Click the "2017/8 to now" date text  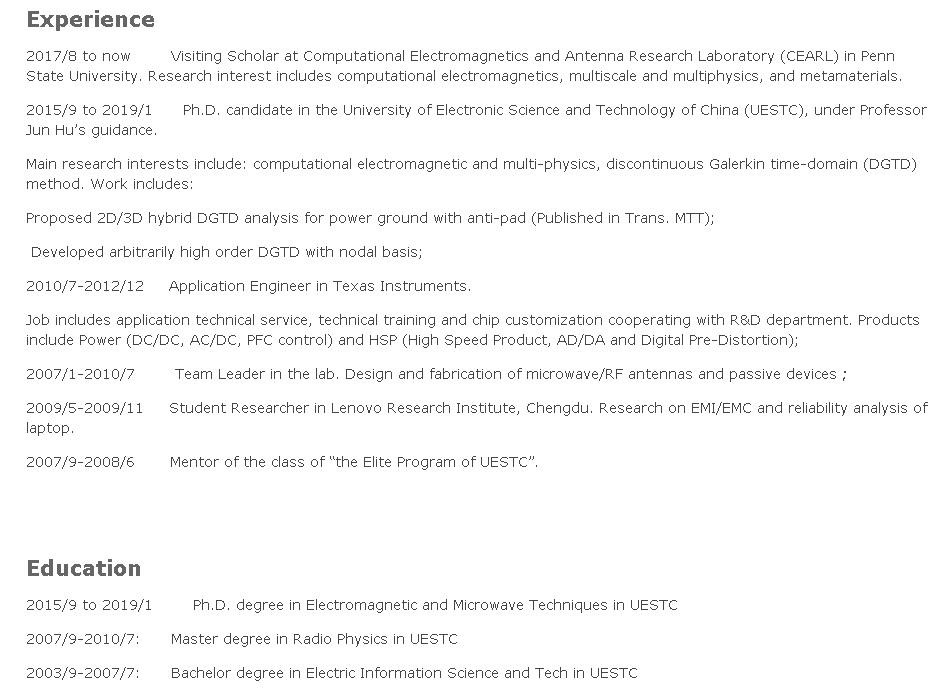point(78,56)
